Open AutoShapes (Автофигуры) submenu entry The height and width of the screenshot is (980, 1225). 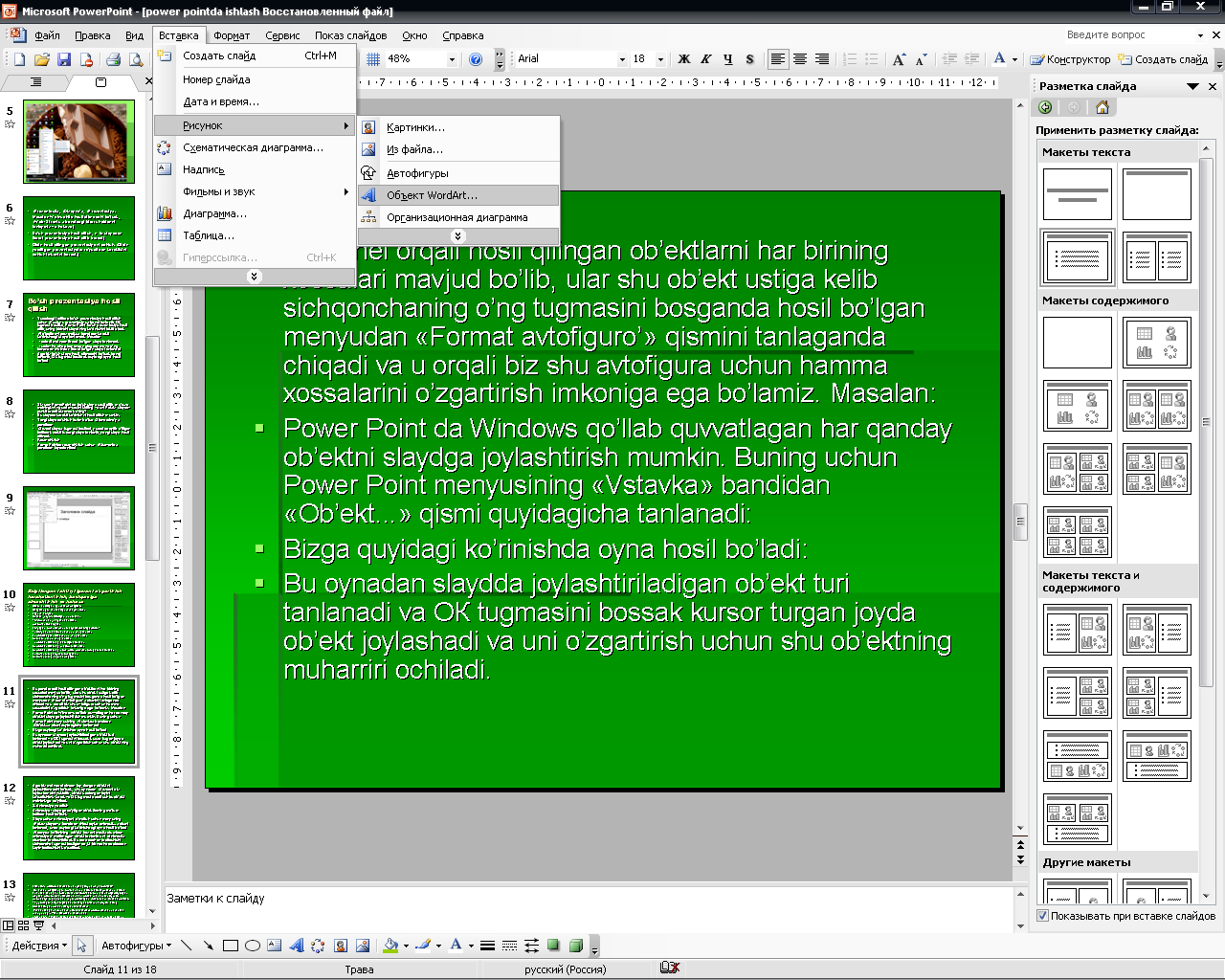(458, 173)
